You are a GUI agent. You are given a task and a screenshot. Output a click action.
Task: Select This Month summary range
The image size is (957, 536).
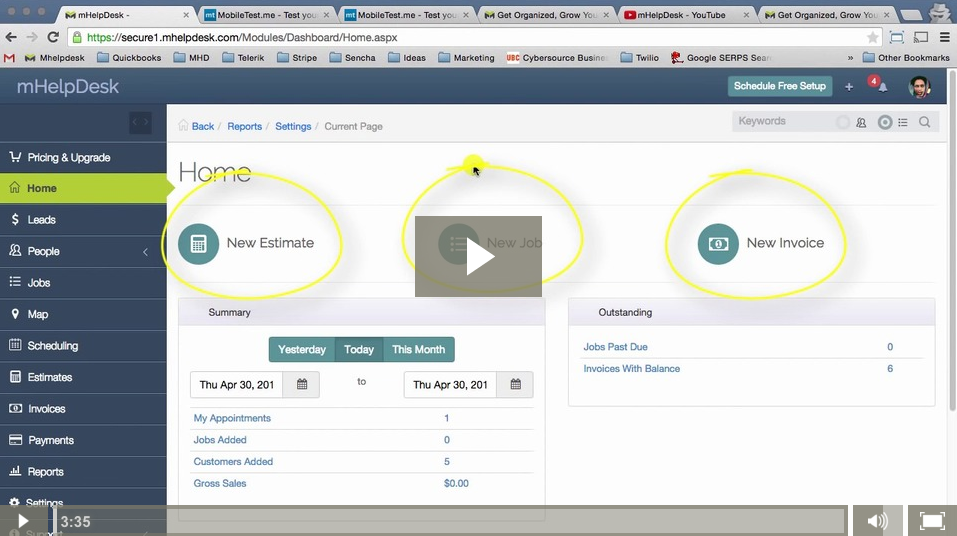point(419,350)
